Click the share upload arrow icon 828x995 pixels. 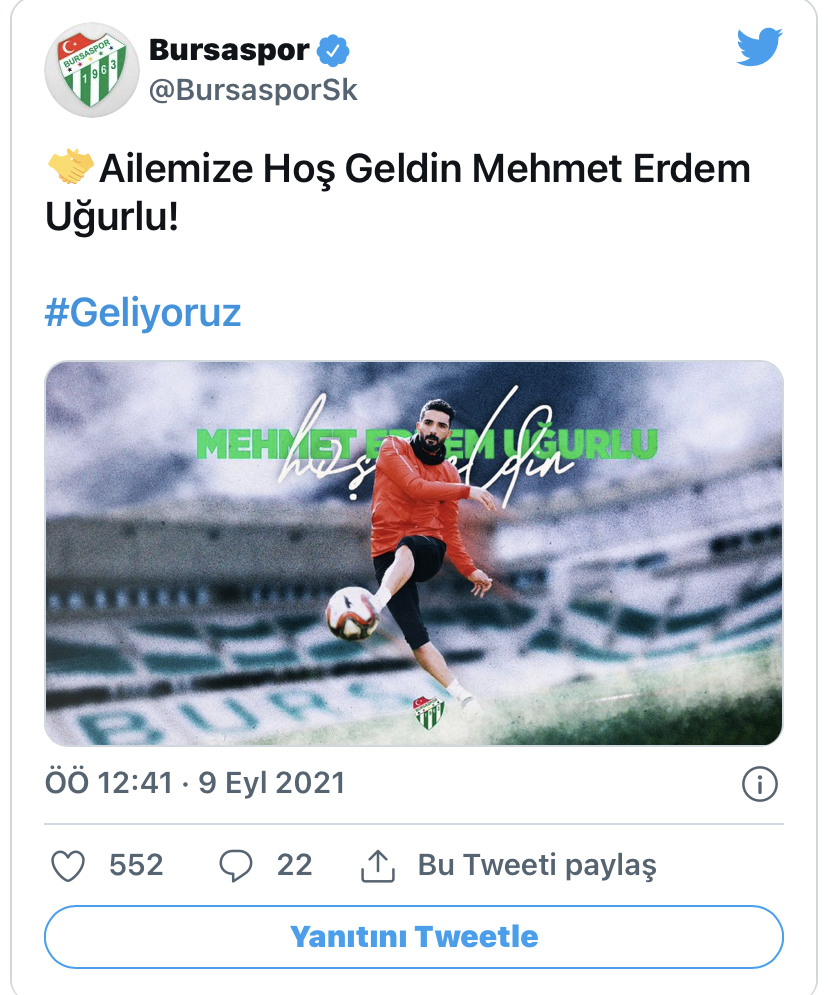pyautogui.click(x=378, y=866)
